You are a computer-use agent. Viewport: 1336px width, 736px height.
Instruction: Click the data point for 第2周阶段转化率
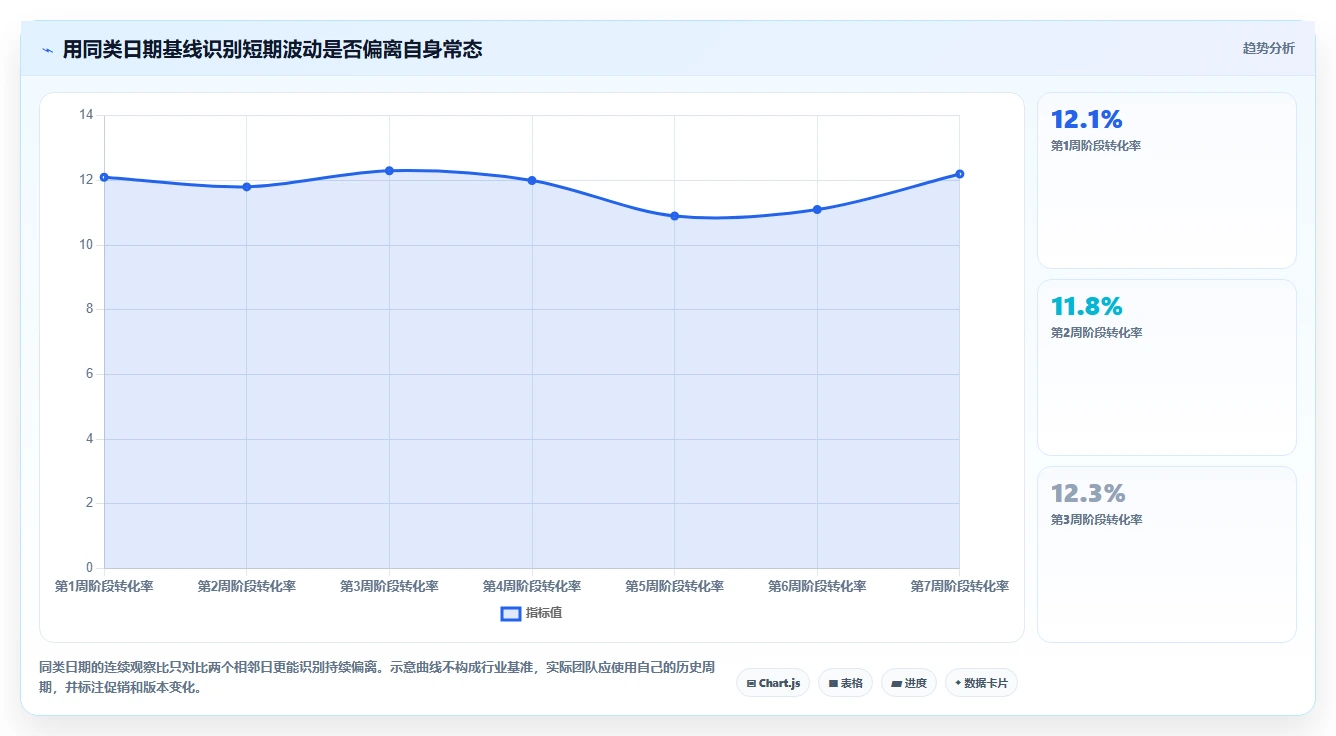[x=247, y=187]
